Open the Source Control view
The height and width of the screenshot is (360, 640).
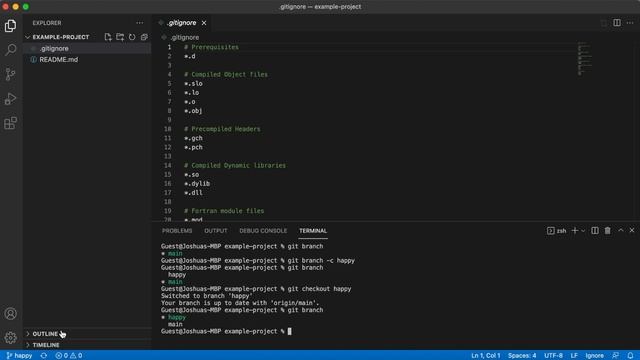pyautogui.click(x=11, y=74)
